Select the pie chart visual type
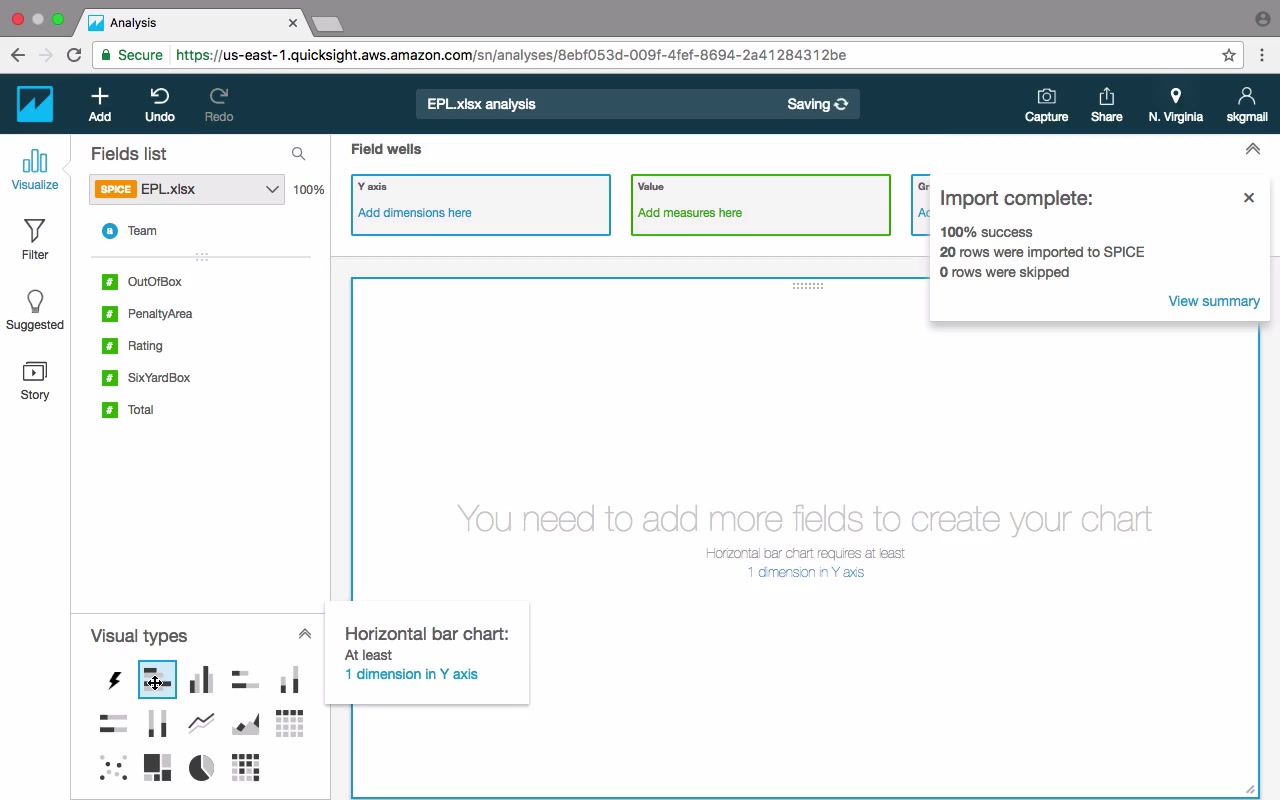Viewport: 1280px width, 800px height. pyautogui.click(x=201, y=767)
